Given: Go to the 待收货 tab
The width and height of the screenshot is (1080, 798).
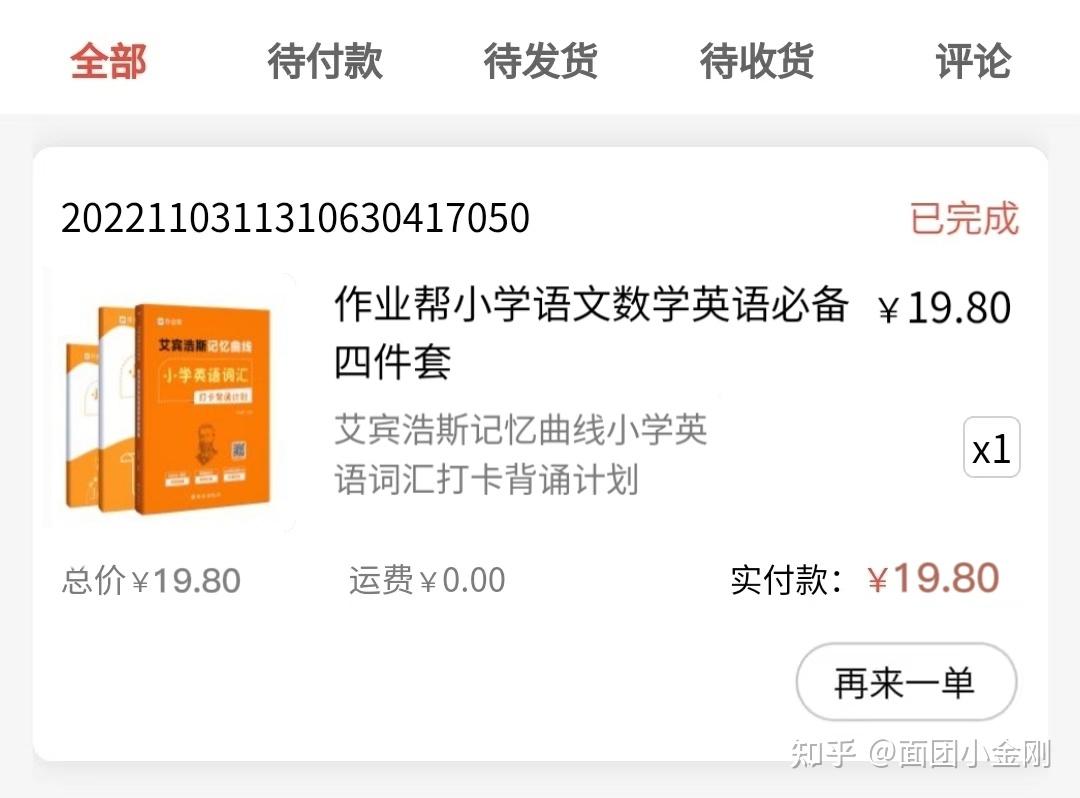Looking at the screenshot, I should pos(757,61).
